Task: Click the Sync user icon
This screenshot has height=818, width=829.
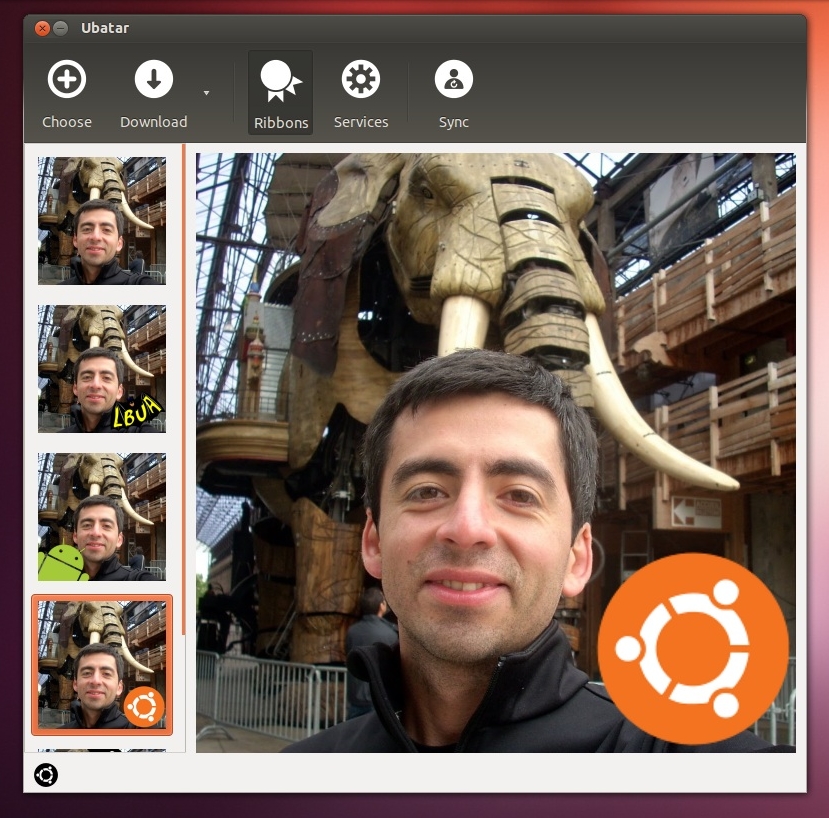Action: (x=454, y=79)
